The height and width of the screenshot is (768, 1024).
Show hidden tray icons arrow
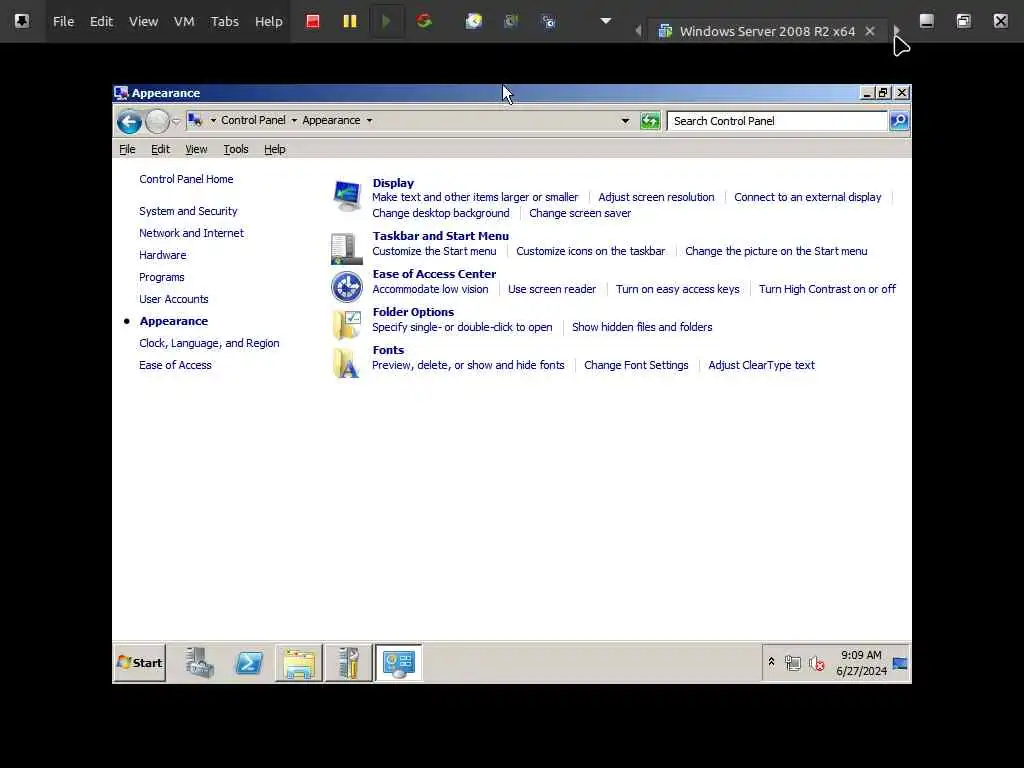[771, 662]
